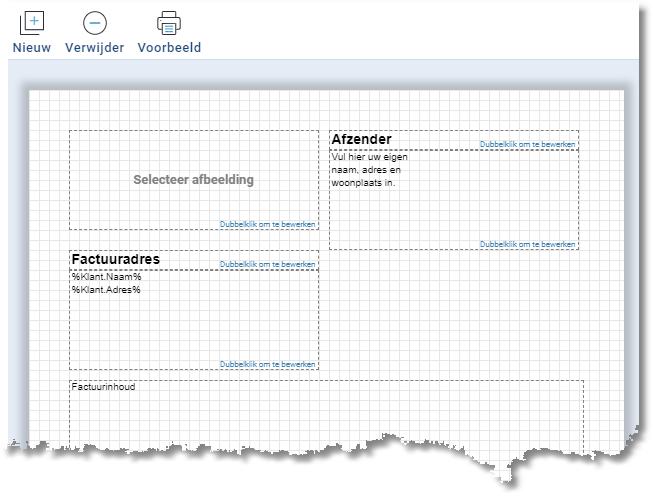The height and width of the screenshot is (497, 653).
Task: Select the 'Factuuradres' heading text
Action: pos(115,260)
